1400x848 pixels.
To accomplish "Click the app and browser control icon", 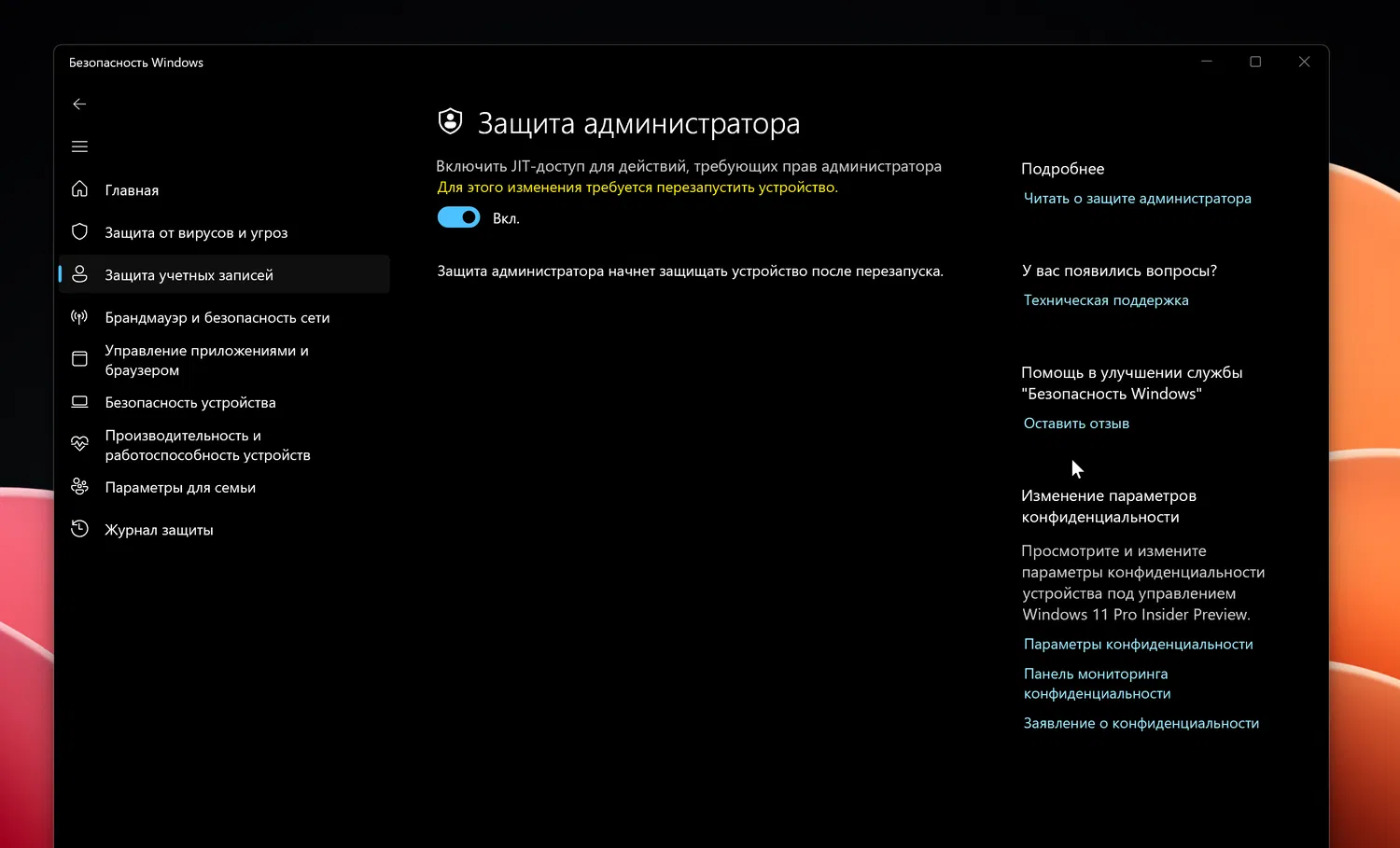I will click(79, 359).
